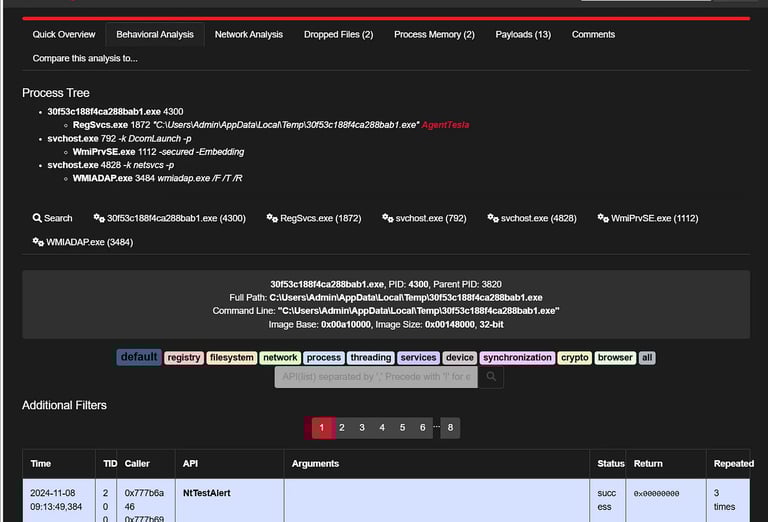Select WMIADAP.exe (3484) process tab
768x522 pixels.
pyautogui.click(x=83, y=242)
